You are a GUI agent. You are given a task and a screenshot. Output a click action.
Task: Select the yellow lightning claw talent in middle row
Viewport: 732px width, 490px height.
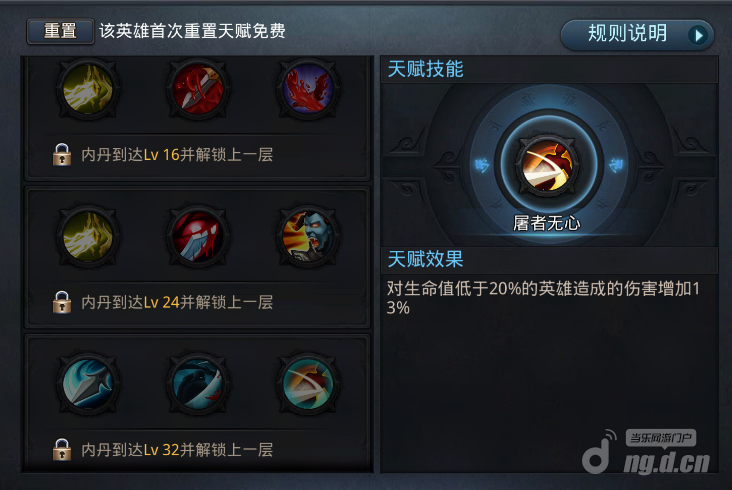pyautogui.click(x=88, y=236)
